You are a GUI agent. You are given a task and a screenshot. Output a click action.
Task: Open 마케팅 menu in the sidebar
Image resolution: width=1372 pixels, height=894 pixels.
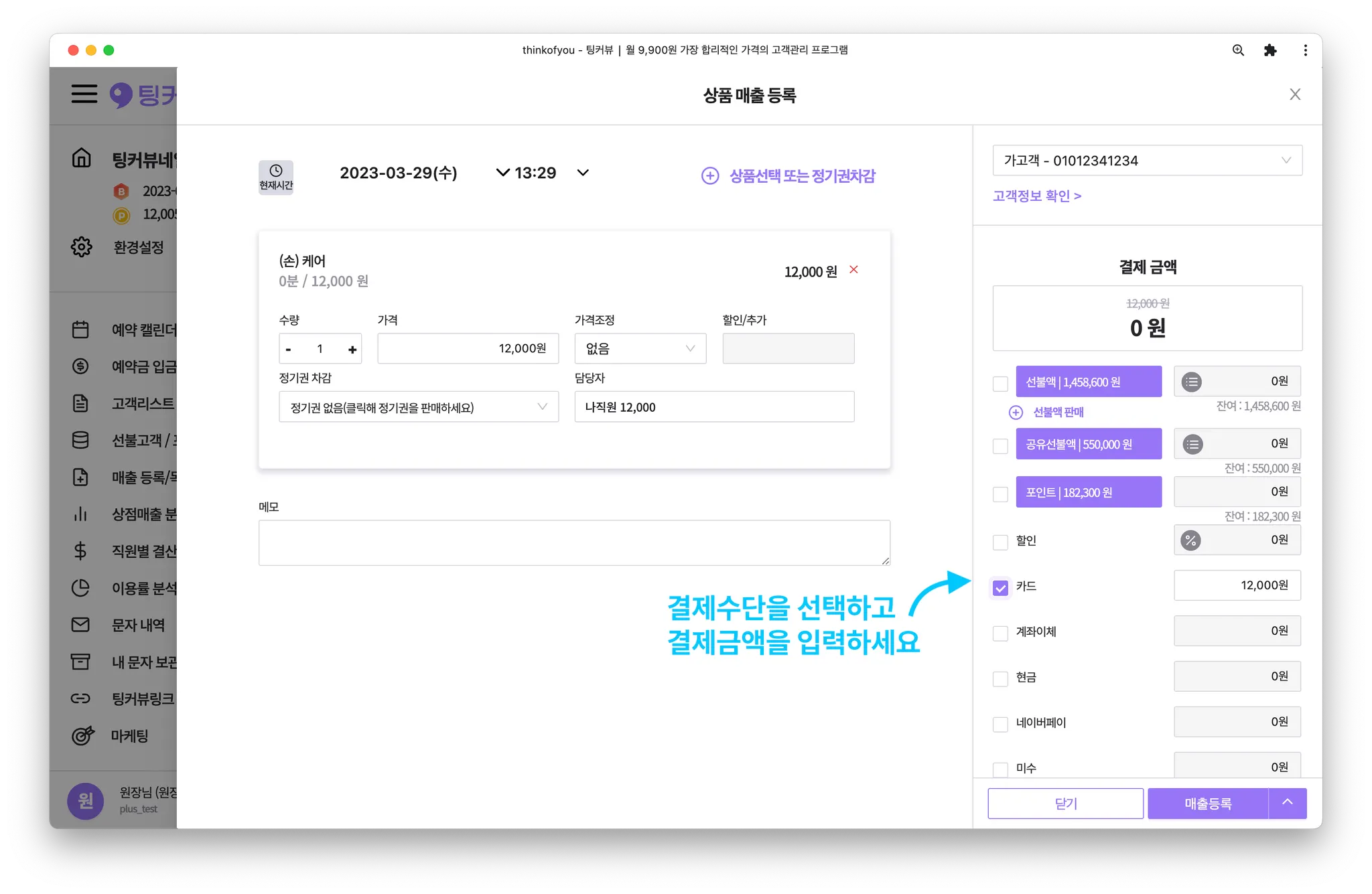[129, 736]
